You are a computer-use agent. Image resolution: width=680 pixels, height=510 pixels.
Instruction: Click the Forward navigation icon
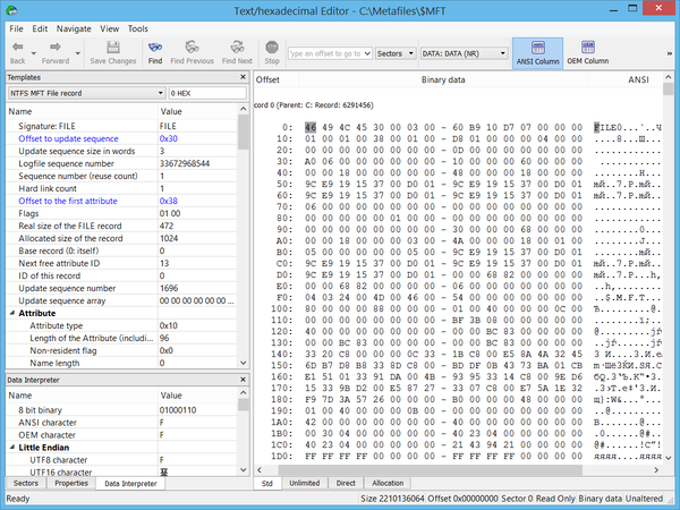coord(55,47)
